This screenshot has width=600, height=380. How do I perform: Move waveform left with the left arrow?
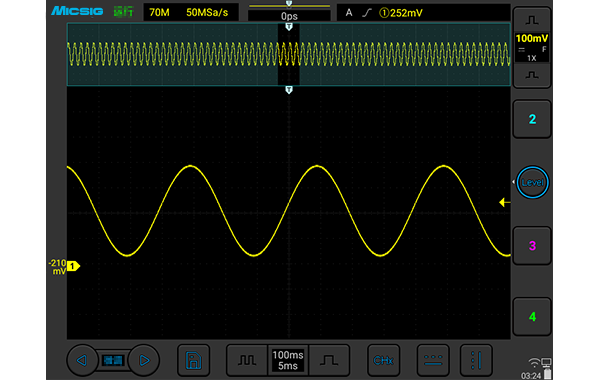[82, 360]
